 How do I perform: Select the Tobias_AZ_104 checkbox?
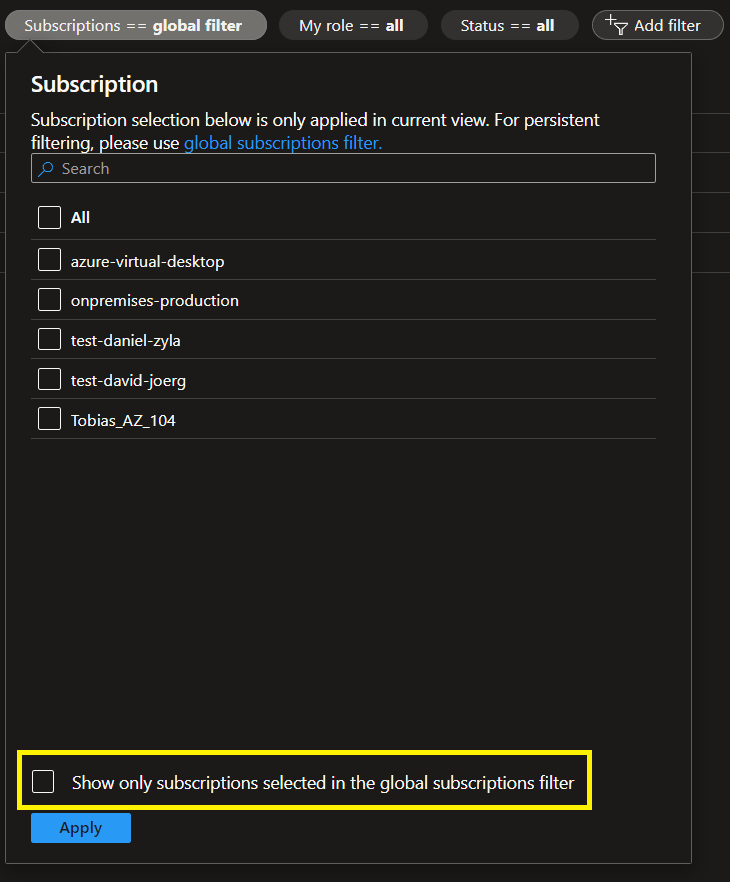(x=49, y=420)
